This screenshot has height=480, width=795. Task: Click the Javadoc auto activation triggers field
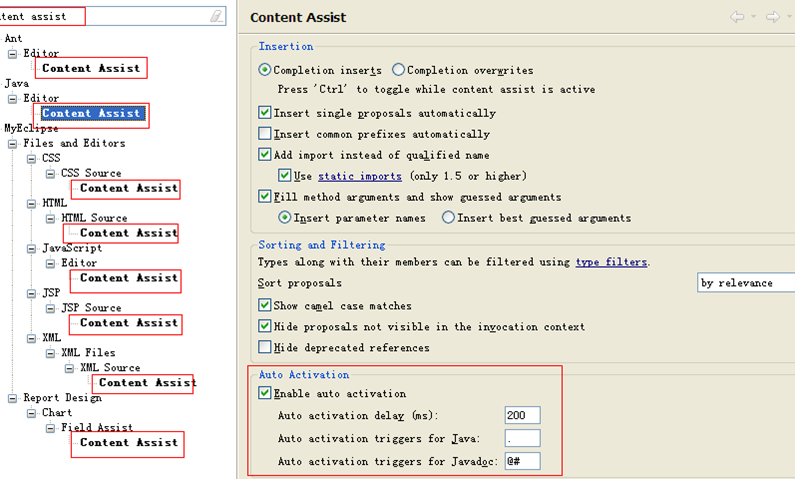click(x=522, y=461)
